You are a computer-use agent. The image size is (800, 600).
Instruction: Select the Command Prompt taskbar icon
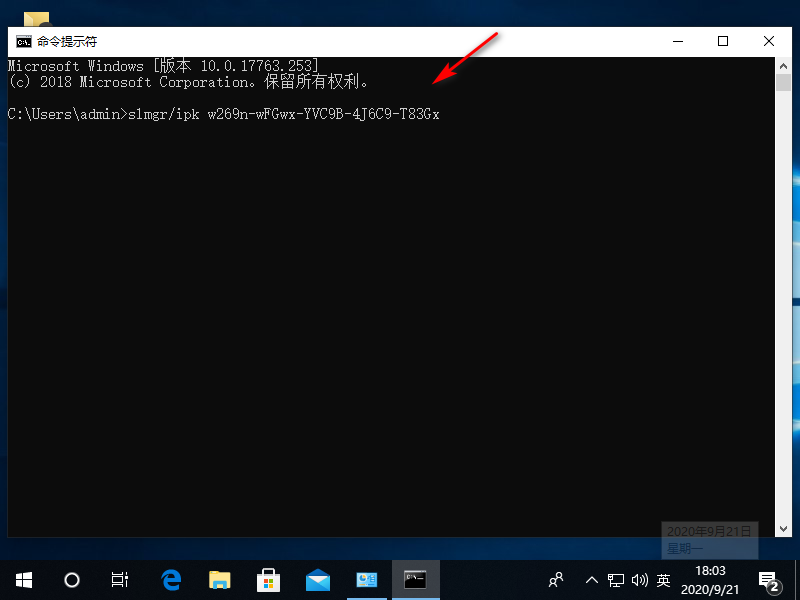[x=415, y=580]
